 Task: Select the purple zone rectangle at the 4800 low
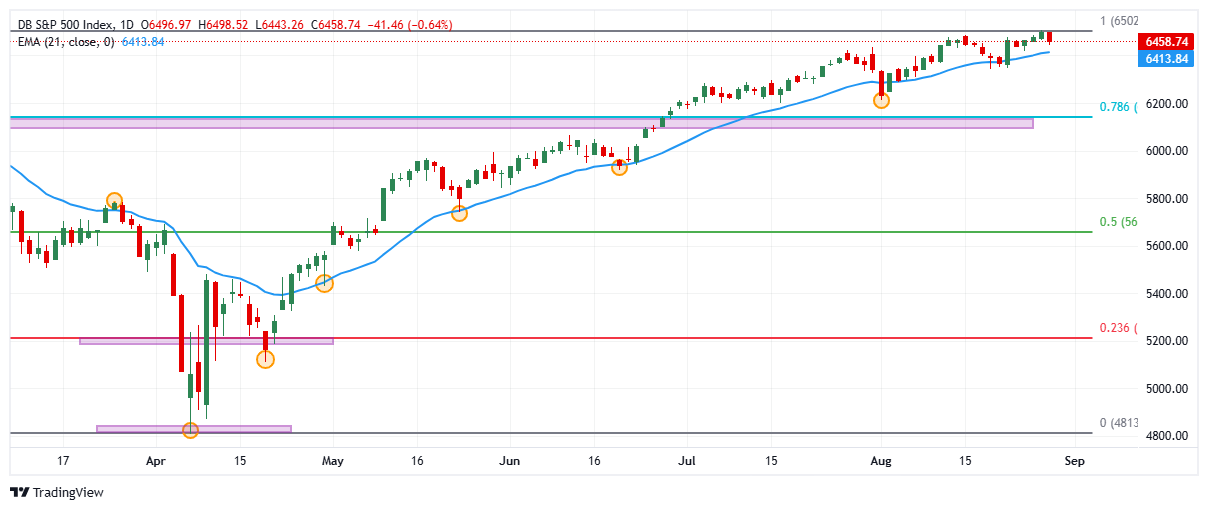(193, 429)
